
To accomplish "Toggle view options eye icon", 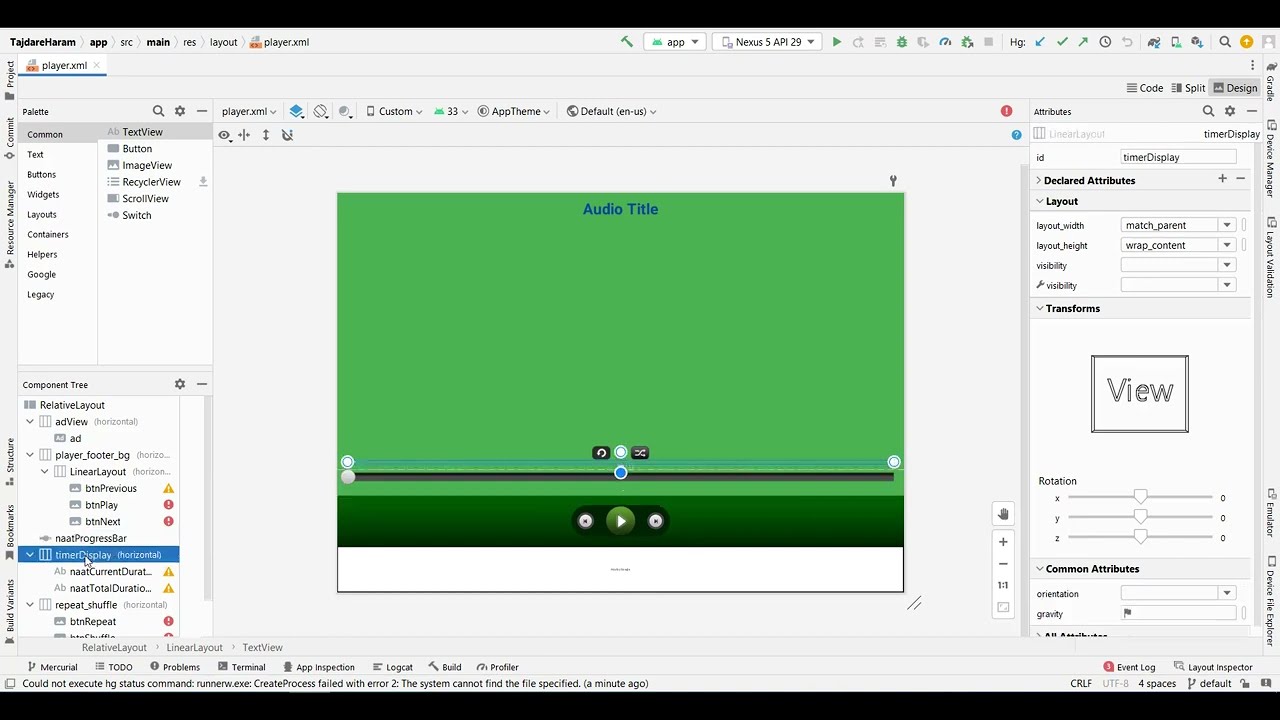I will [224, 135].
